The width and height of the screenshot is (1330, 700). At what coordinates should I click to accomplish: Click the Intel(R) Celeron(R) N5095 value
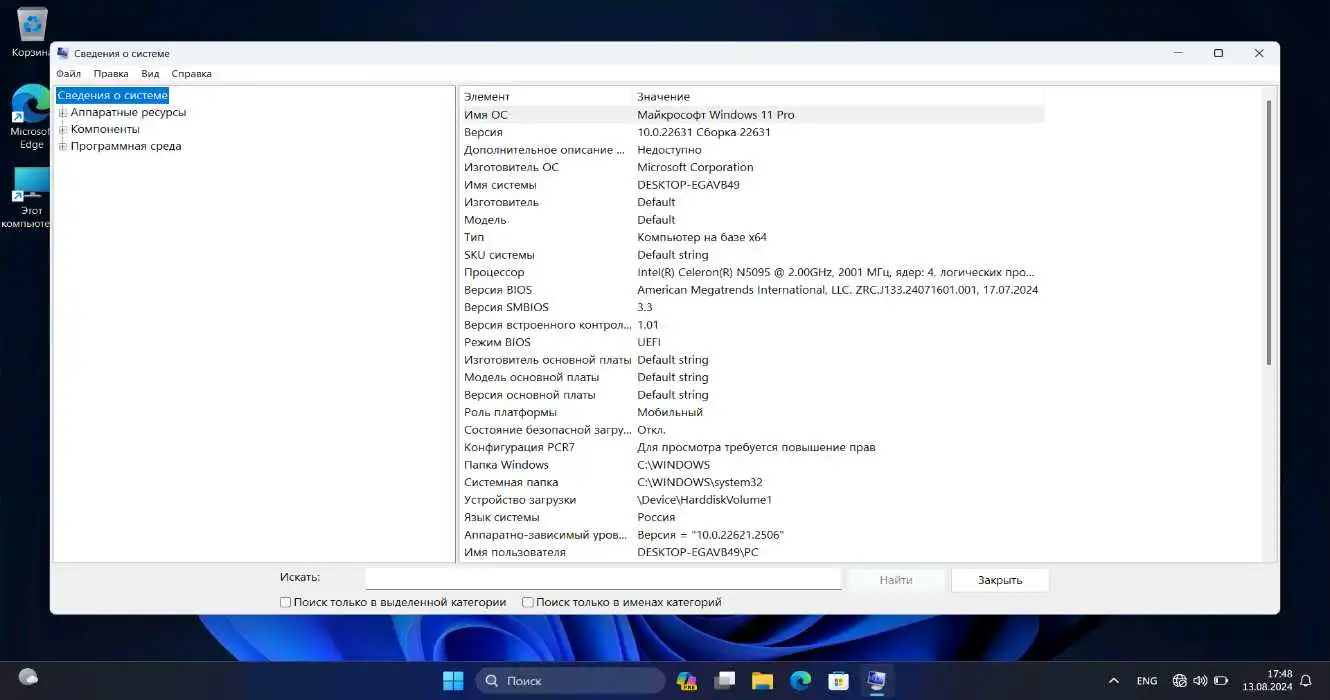836,272
